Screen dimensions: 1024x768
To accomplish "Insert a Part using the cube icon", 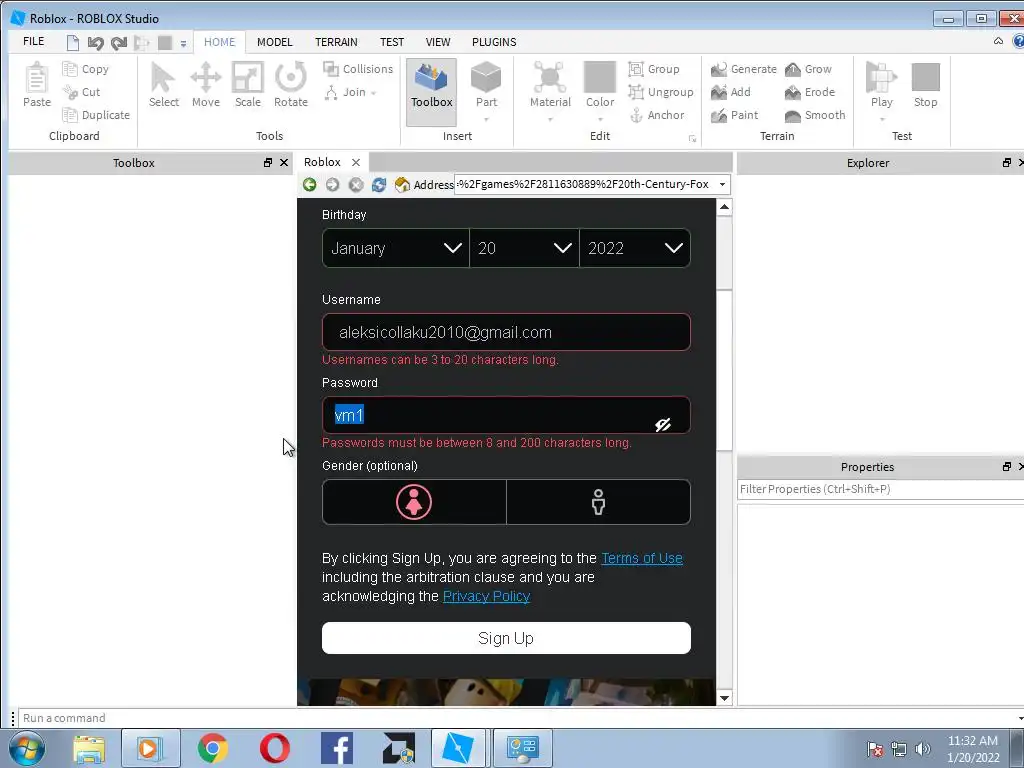I will [487, 77].
